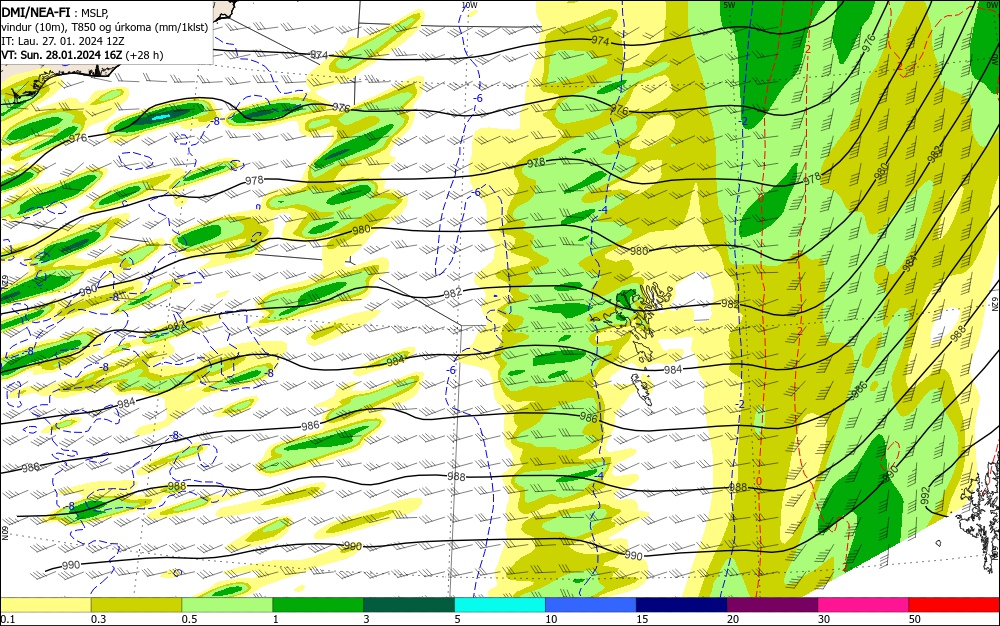Choose the navy 15 mm legend swatch
Screen dimensions: 1000x626
tap(682, 605)
